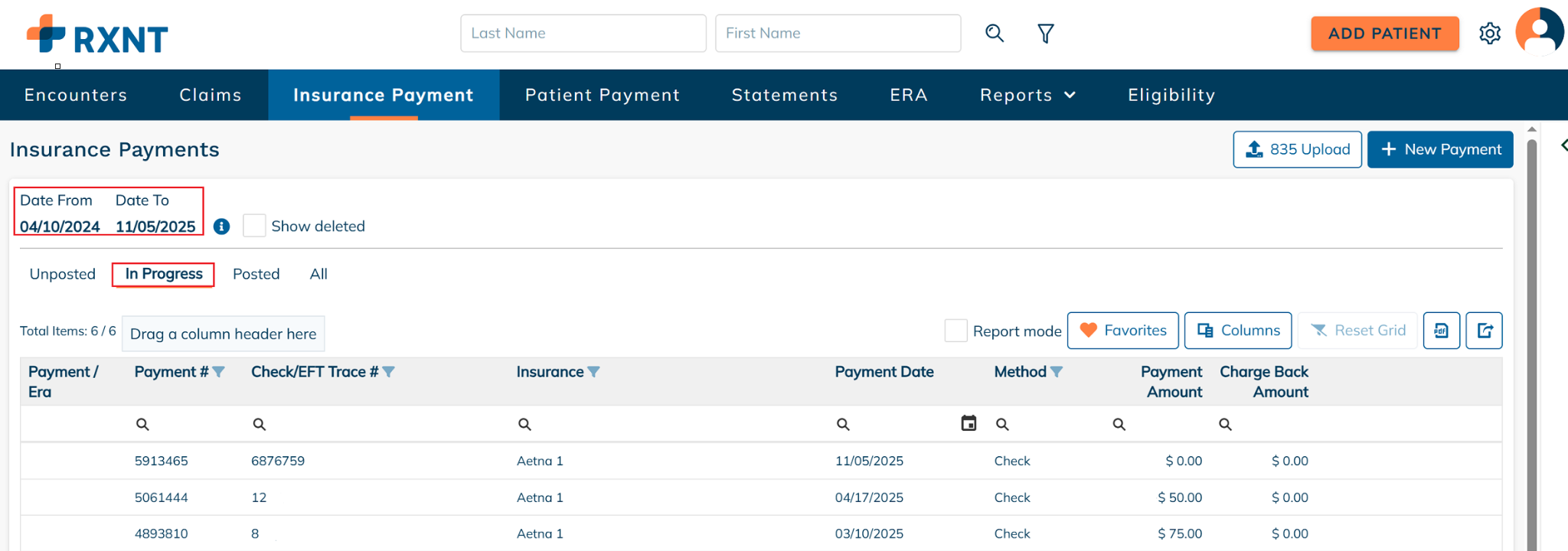Open the Insurance column filter

coord(593,372)
